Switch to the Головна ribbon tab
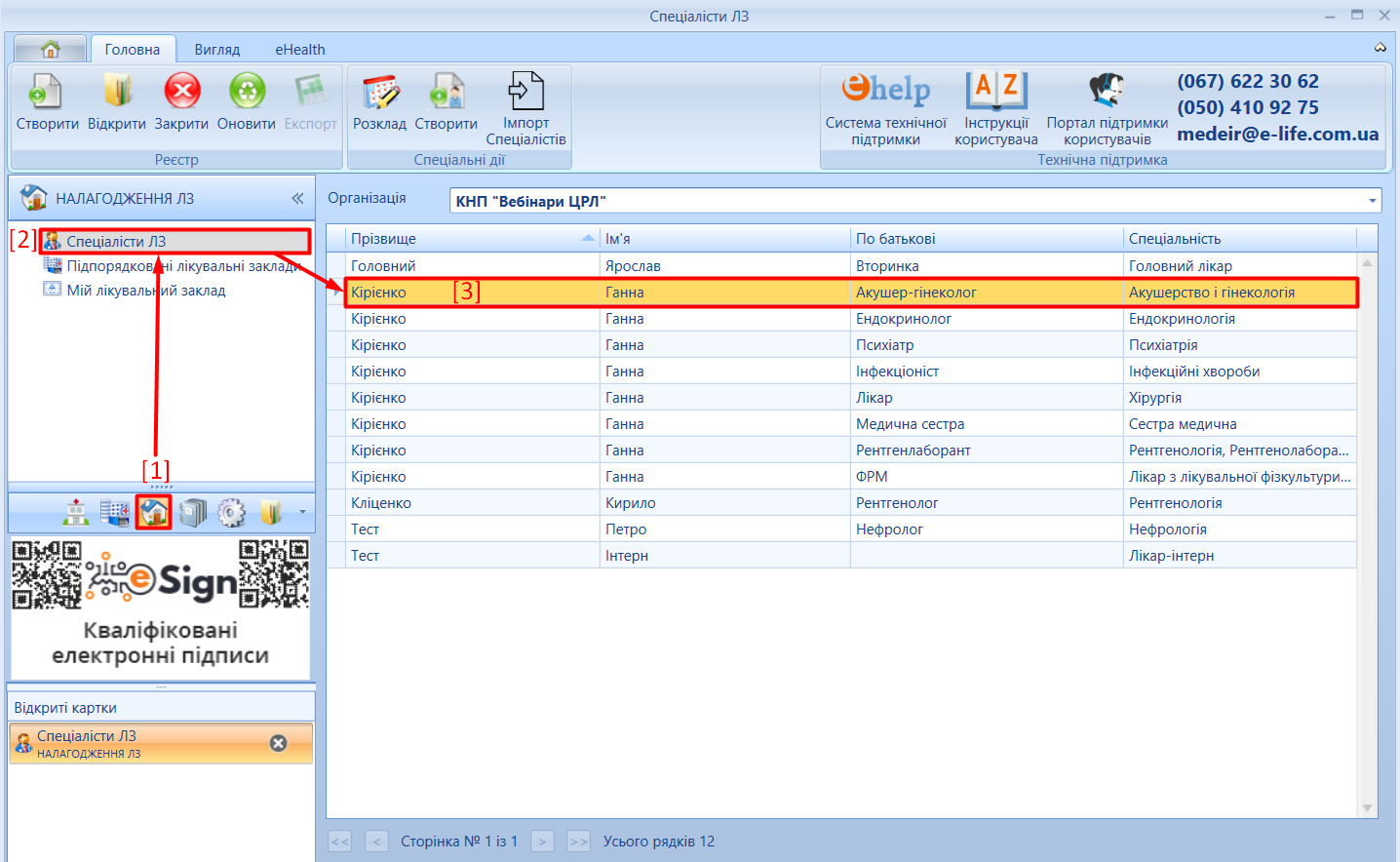 coord(133,50)
